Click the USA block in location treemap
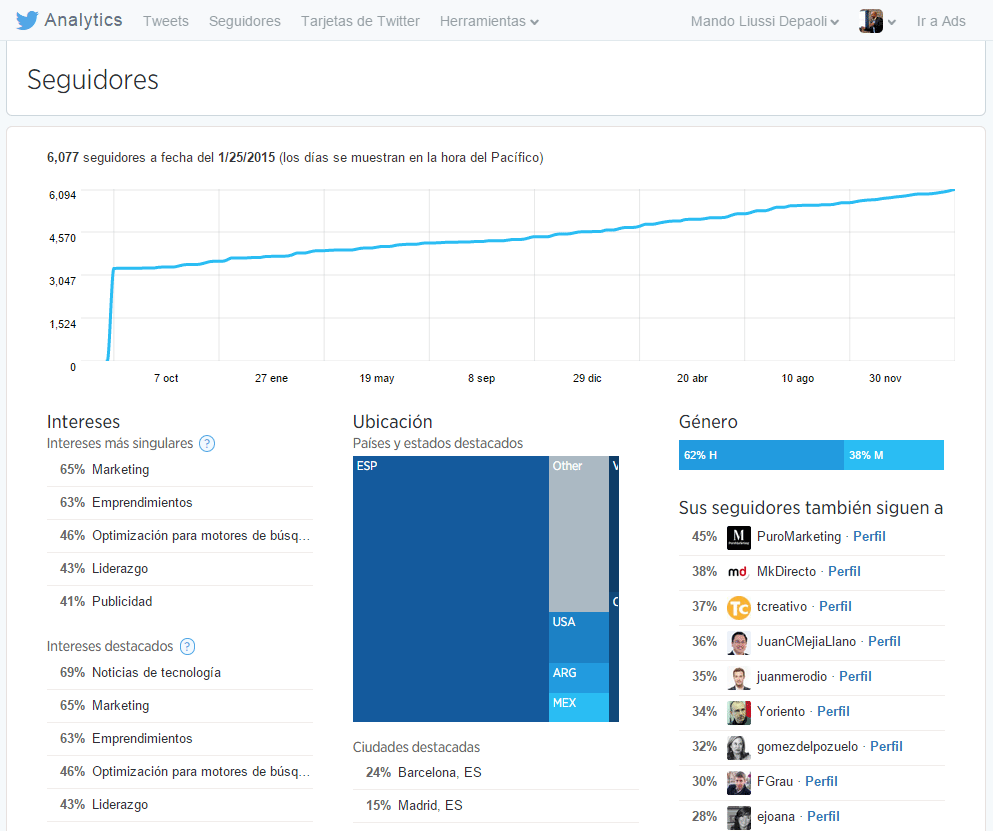The image size is (993, 831). pos(578,637)
